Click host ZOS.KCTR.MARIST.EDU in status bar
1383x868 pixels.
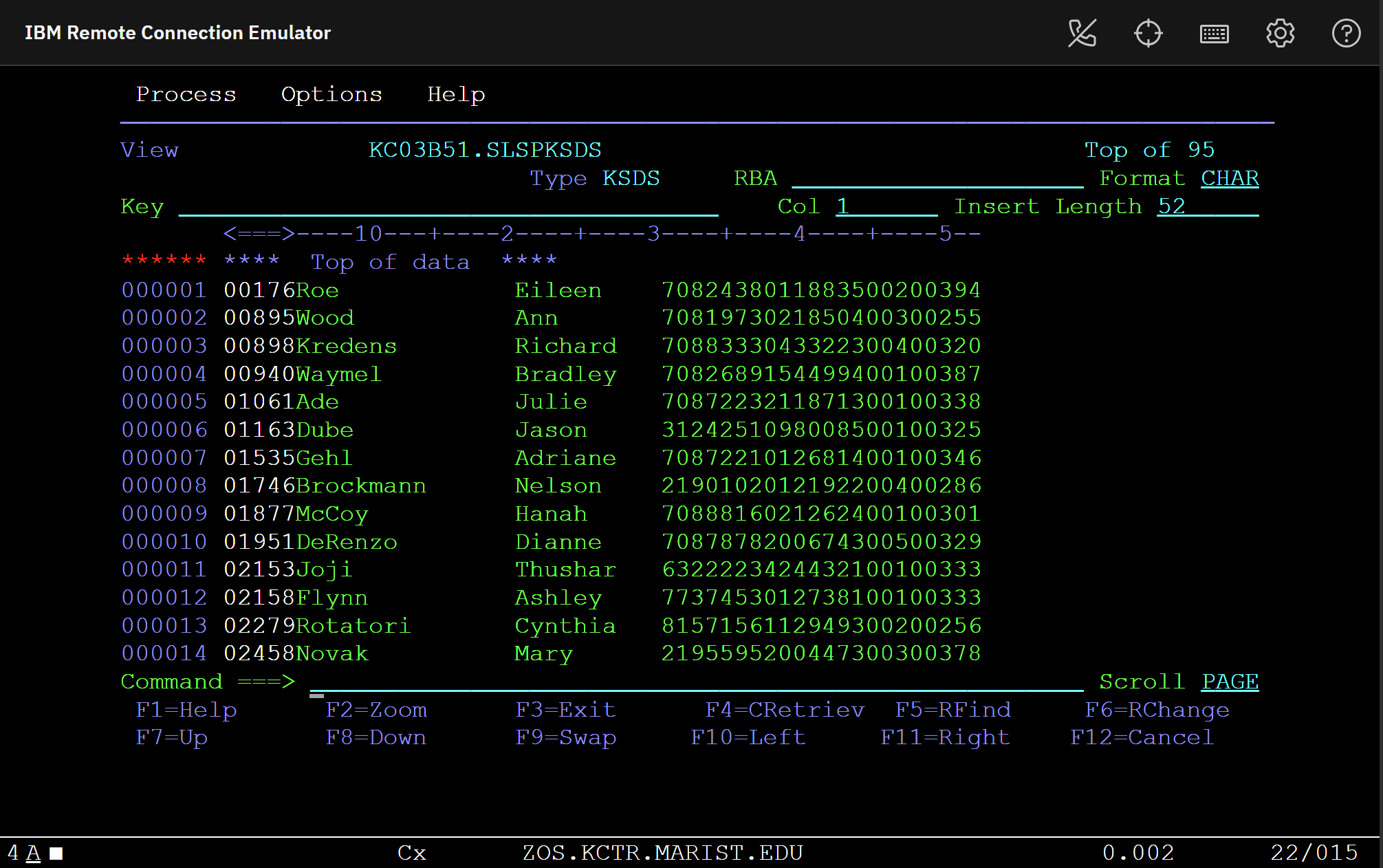pos(662,853)
